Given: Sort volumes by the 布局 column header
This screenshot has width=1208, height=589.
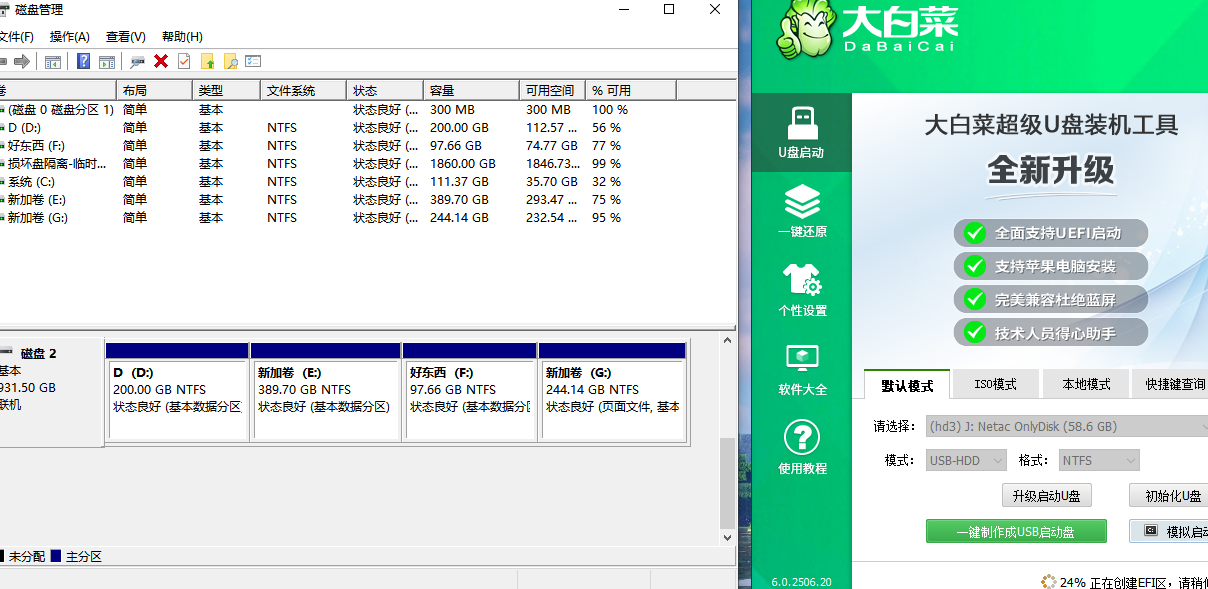Looking at the screenshot, I should tap(154, 90).
